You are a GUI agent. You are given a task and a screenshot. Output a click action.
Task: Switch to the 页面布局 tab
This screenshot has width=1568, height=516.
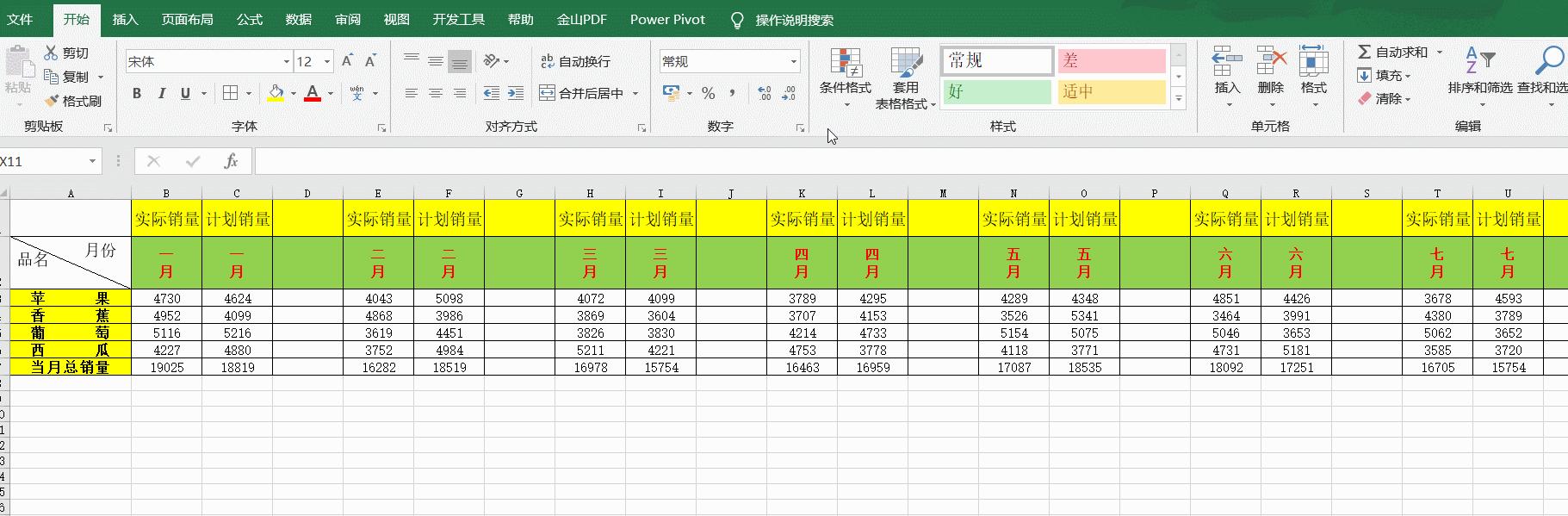coord(187,19)
